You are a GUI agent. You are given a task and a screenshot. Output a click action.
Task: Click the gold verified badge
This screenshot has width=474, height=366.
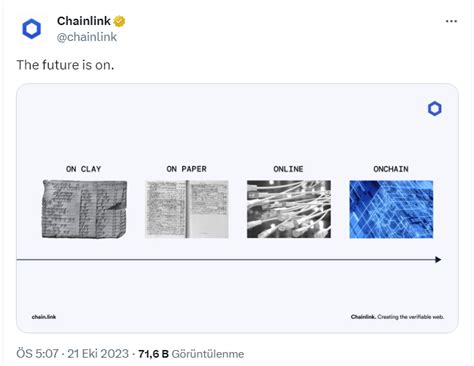[x=119, y=21]
